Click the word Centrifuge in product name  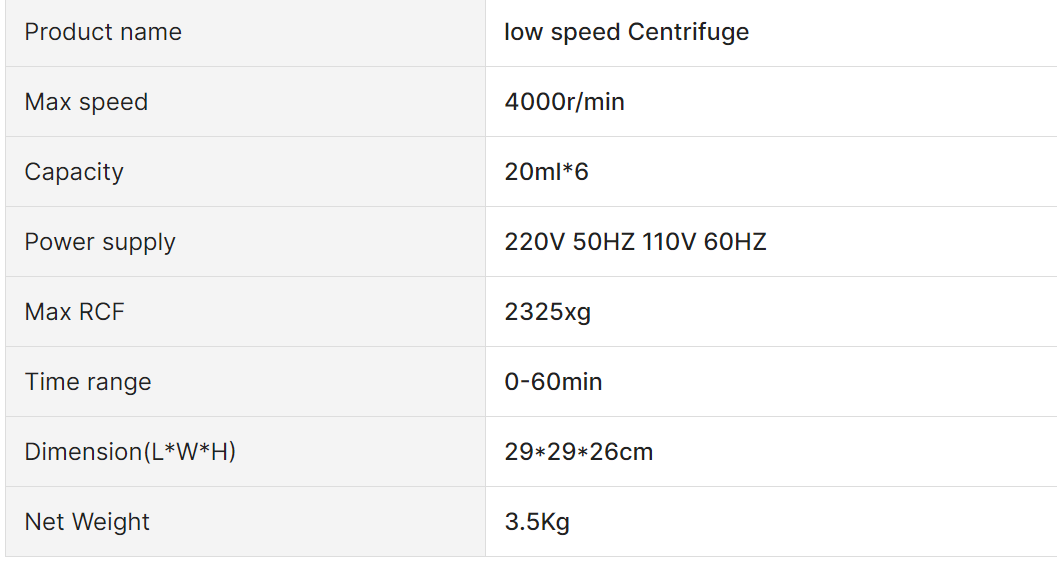(x=688, y=32)
